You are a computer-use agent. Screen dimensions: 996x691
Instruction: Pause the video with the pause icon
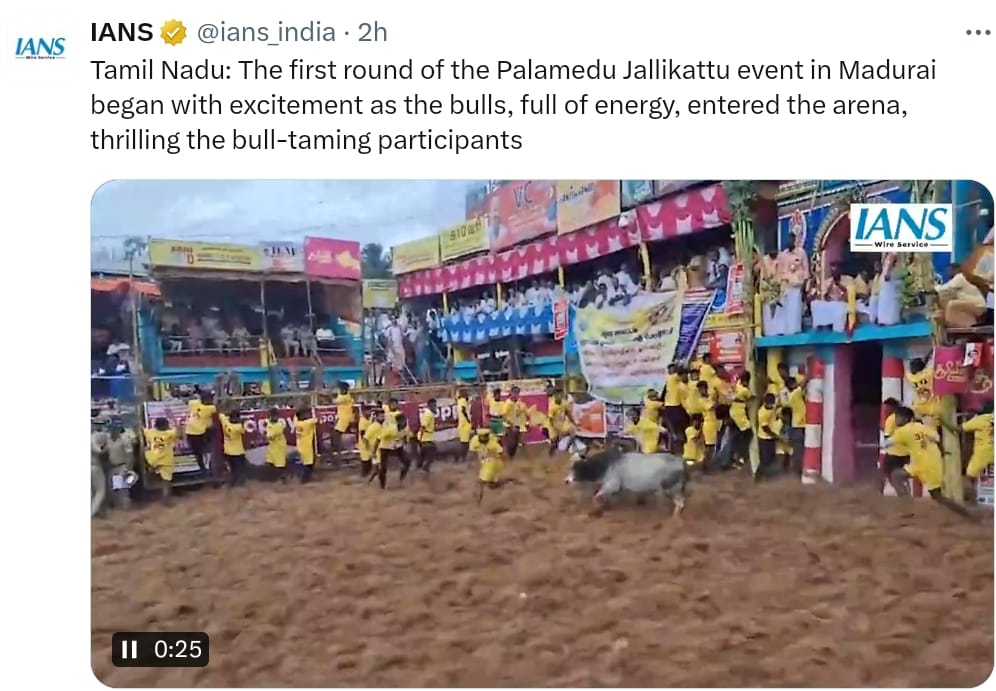tap(129, 649)
